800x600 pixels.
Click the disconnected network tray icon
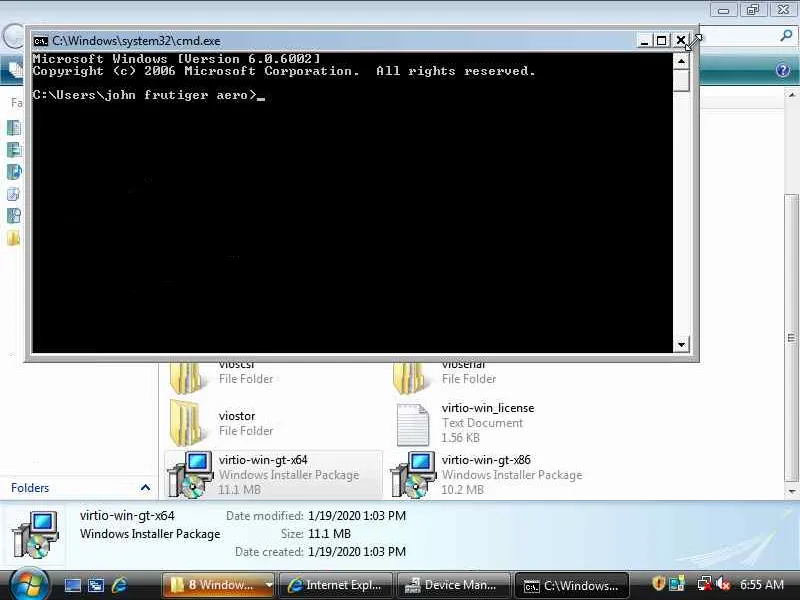[705, 584]
